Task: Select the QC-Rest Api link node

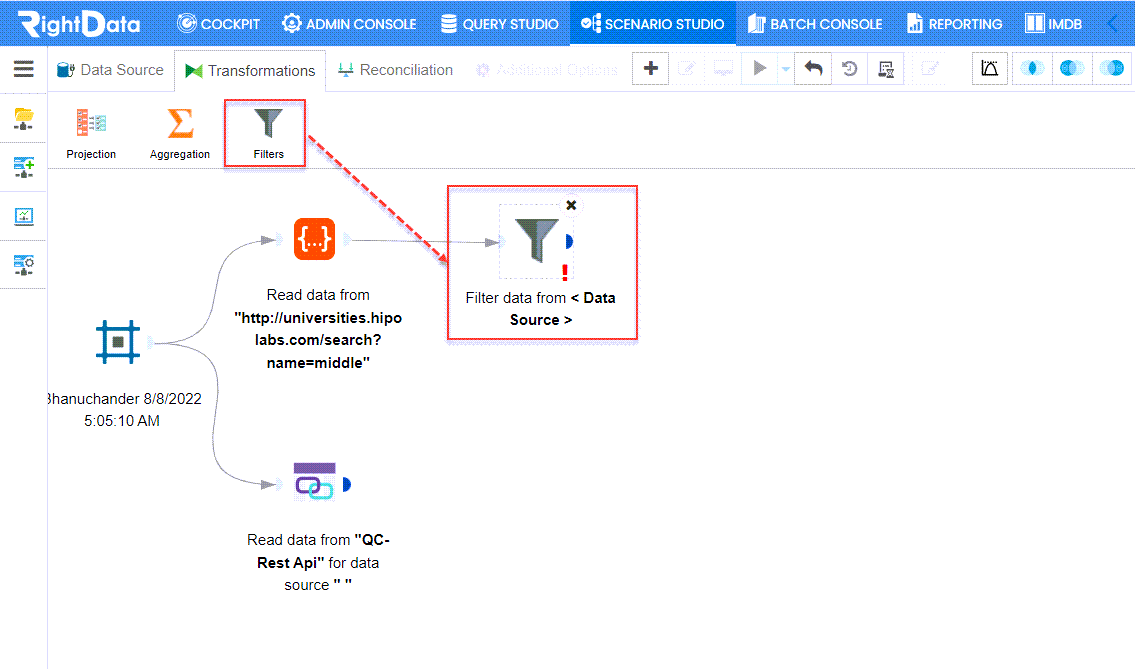Action: (x=314, y=482)
